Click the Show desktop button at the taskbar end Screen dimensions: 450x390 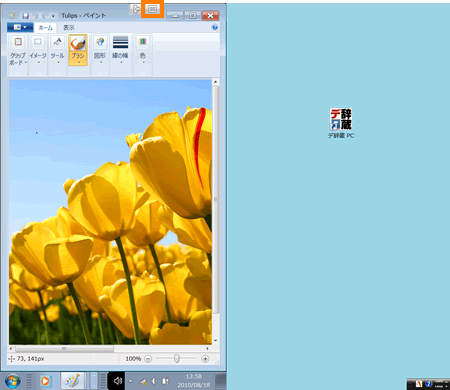click(221, 381)
